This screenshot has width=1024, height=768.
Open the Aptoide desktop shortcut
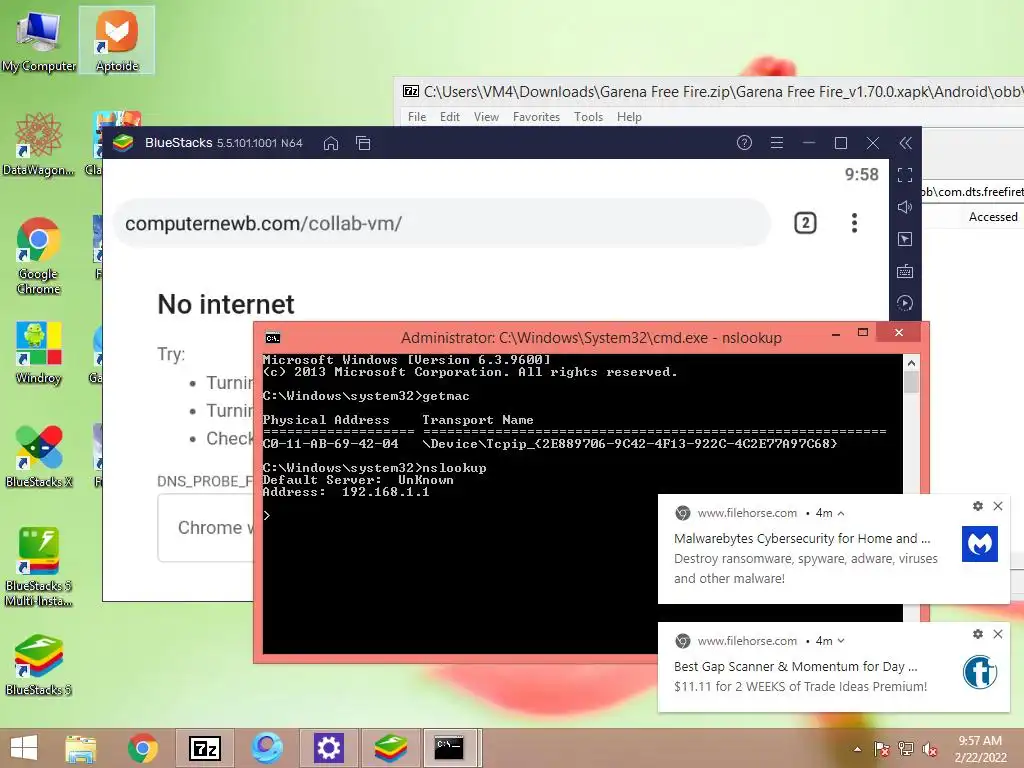117,40
